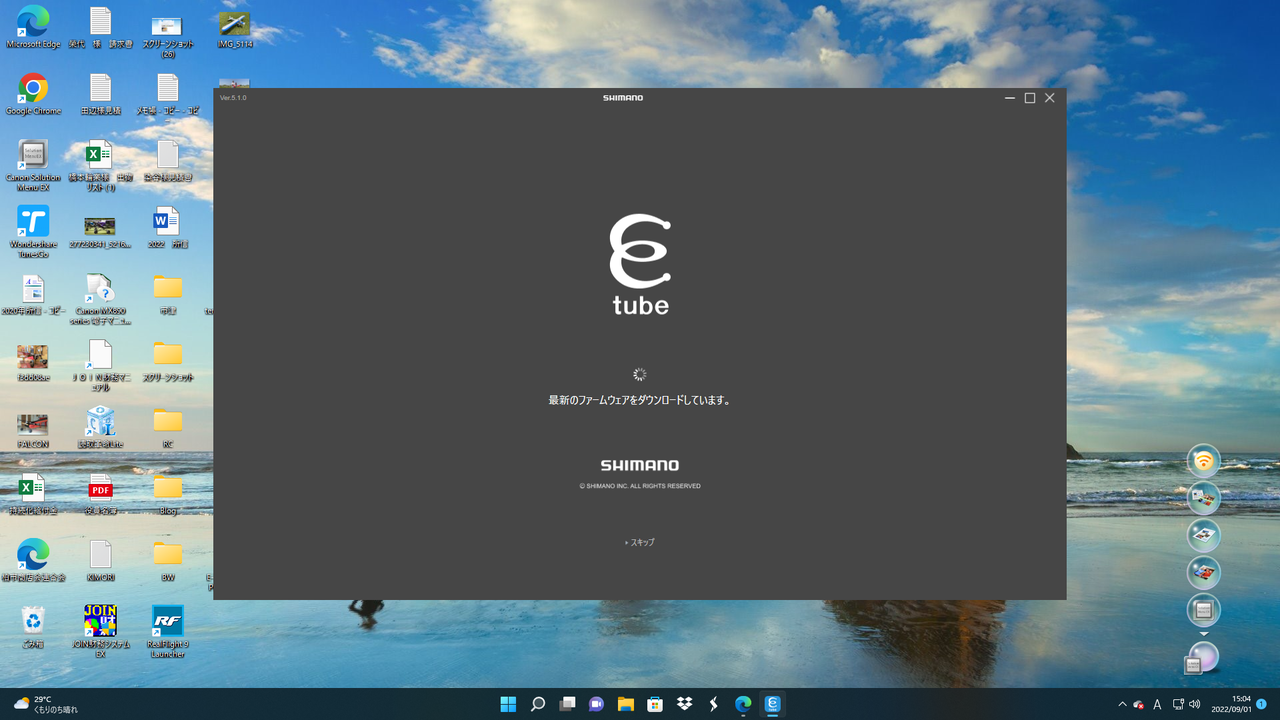Viewport: 1280px width, 720px height.
Task: Select the JOIN移行システムEX desktop shortcut
Action: (x=100, y=631)
